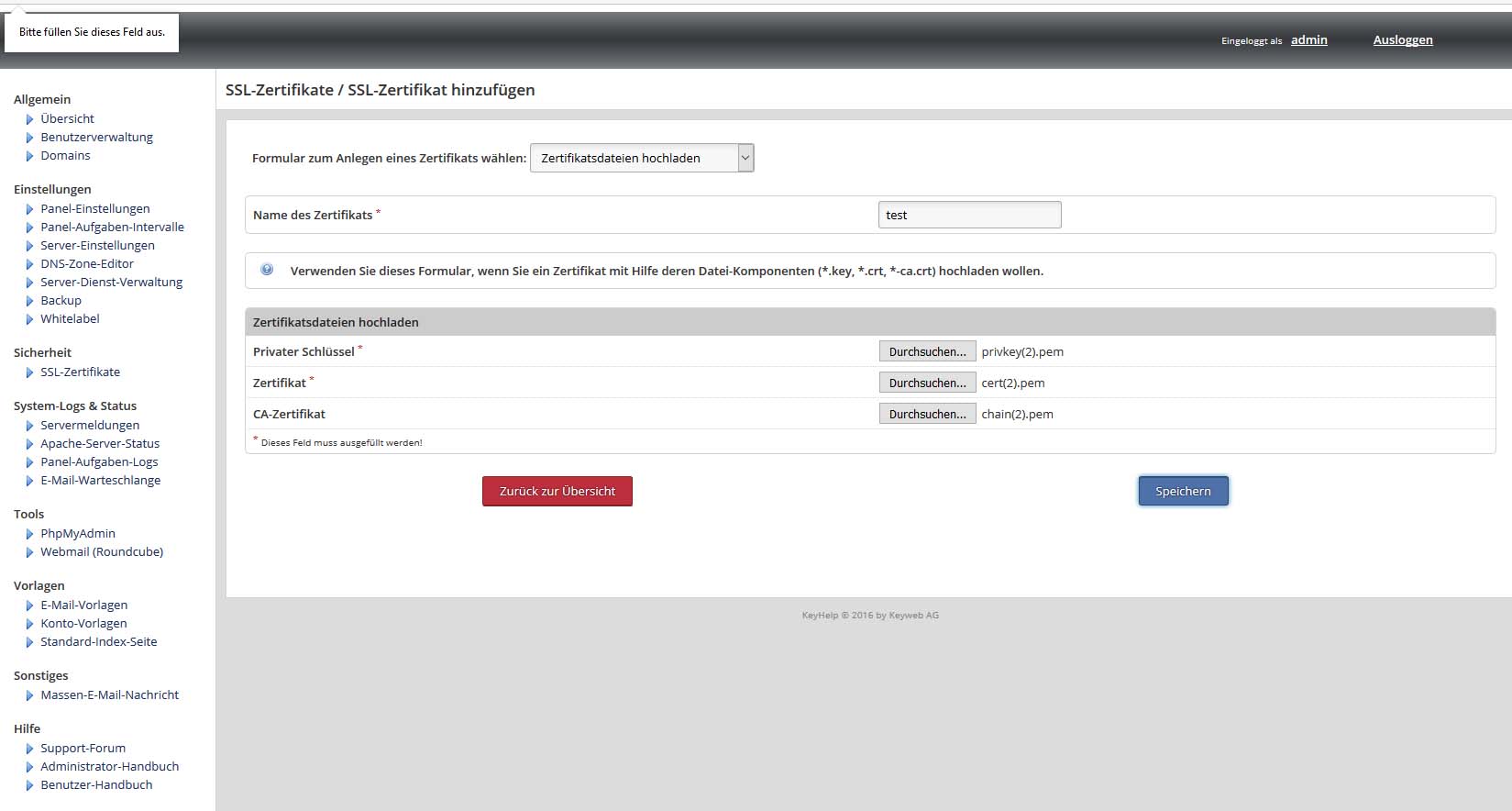Save the certificate with Speichern

pyautogui.click(x=1183, y=491)
